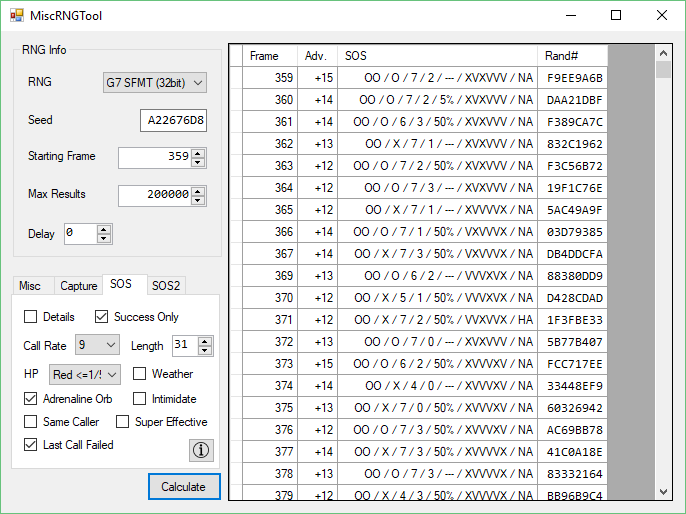This screenshot has height=514, width=686.
Task: Click the Rand# column header
Action: tap(573, 56)
